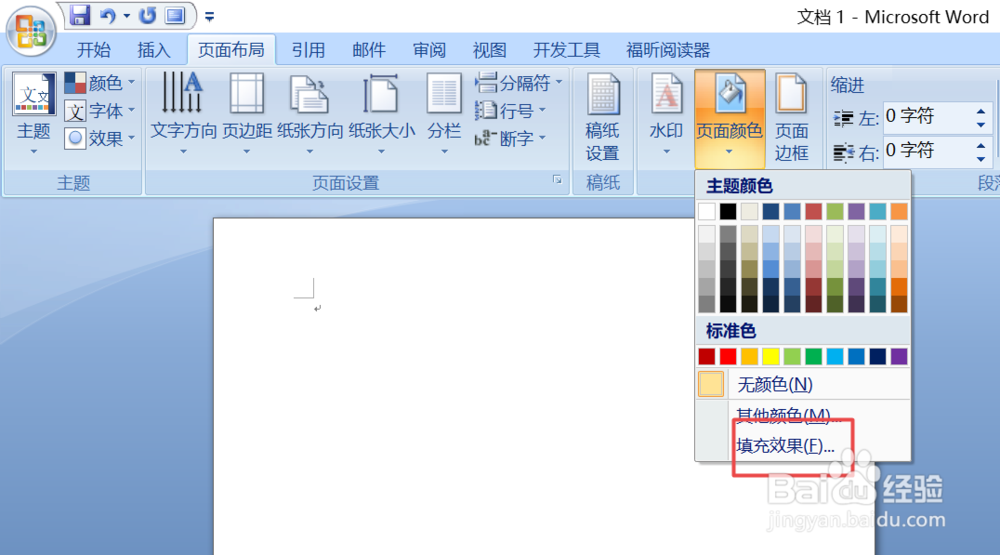This screenshot has width=1000, height=555.
Task: Customize the Quick Access Toolbar
Action: (209, 17)
